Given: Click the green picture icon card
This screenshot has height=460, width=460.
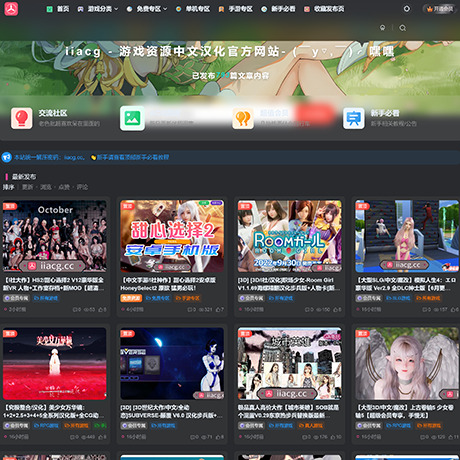Looking at the screenshot, I should [x=132, y=118].
